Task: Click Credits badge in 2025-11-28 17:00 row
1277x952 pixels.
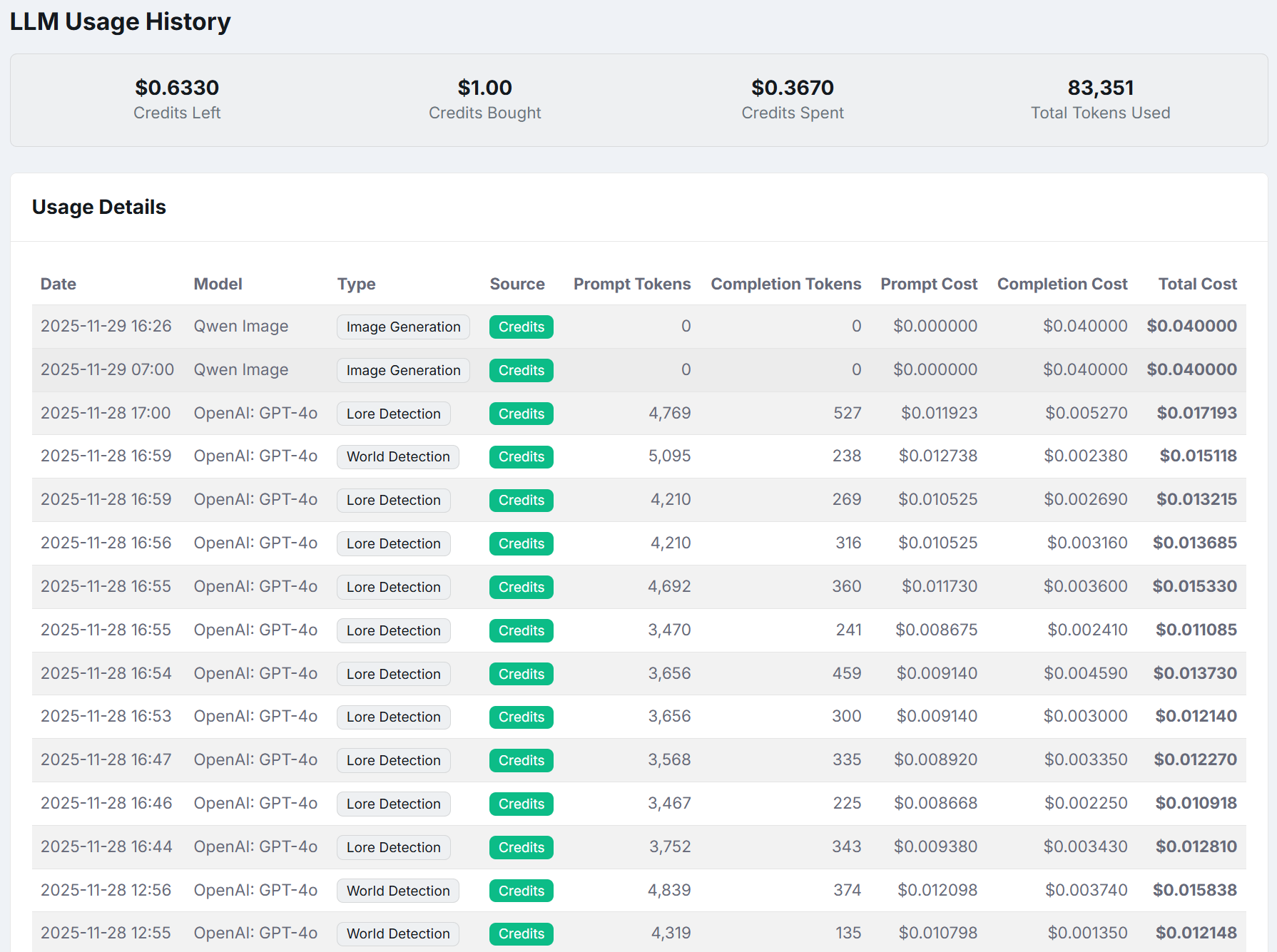Action: pos(522,414)
